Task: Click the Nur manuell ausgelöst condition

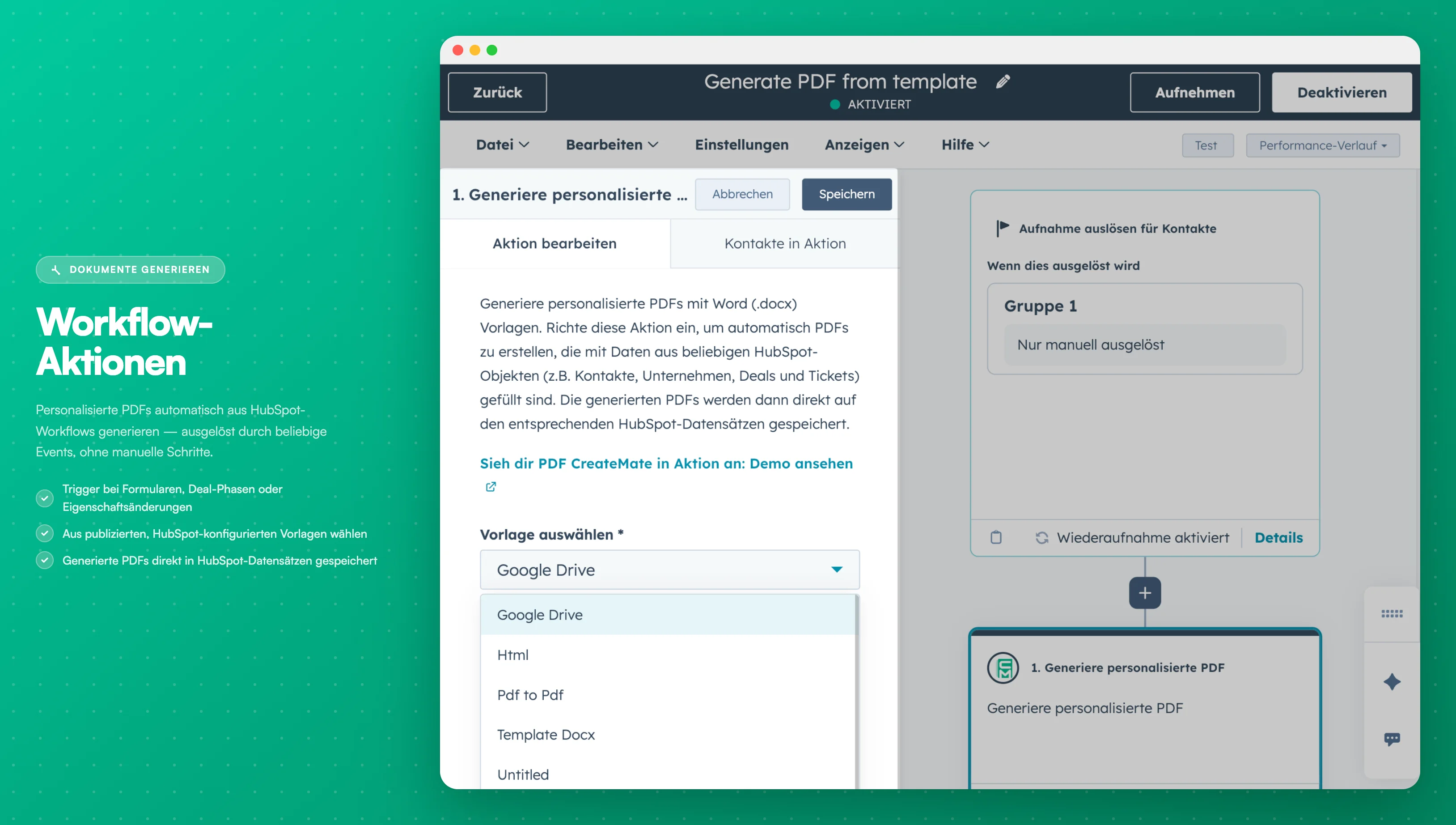Action: (1144, 344)
